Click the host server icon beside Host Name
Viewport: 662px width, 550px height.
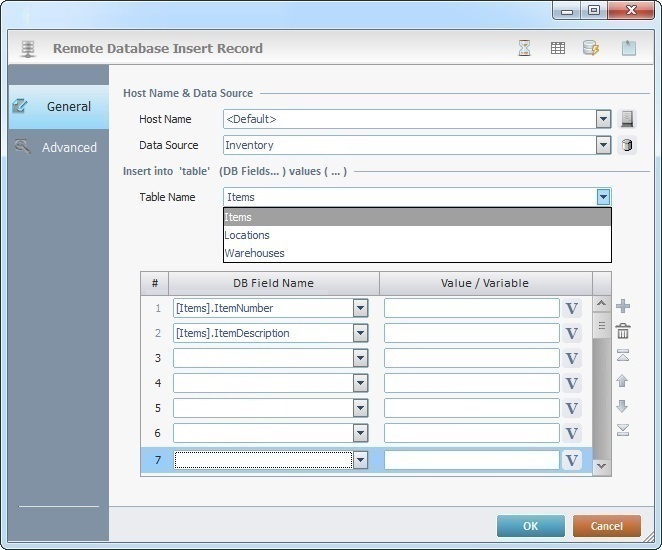pyautogui.click(x=627, y=119)
